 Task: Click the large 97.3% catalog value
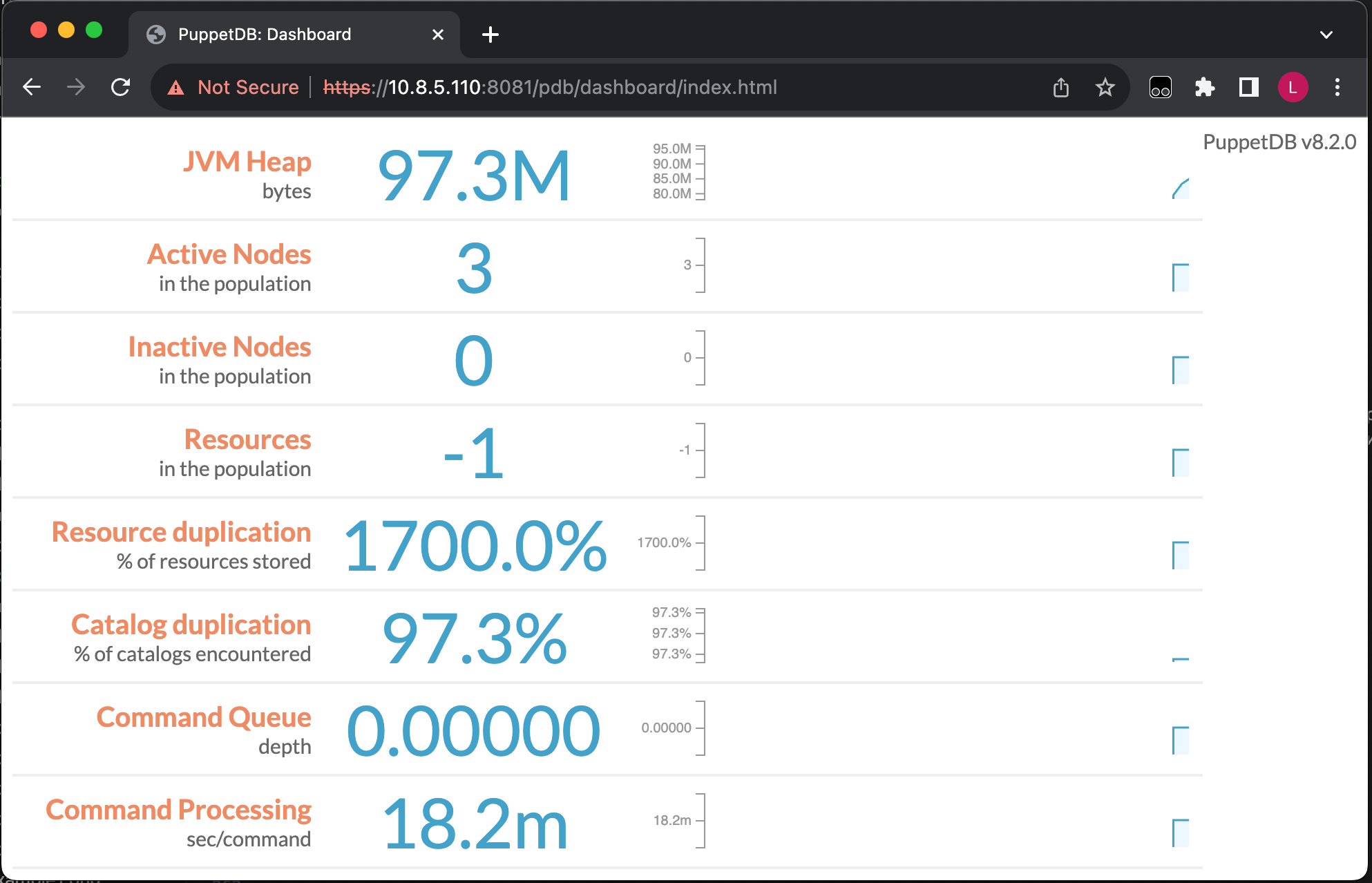click(x=475, y=639)
